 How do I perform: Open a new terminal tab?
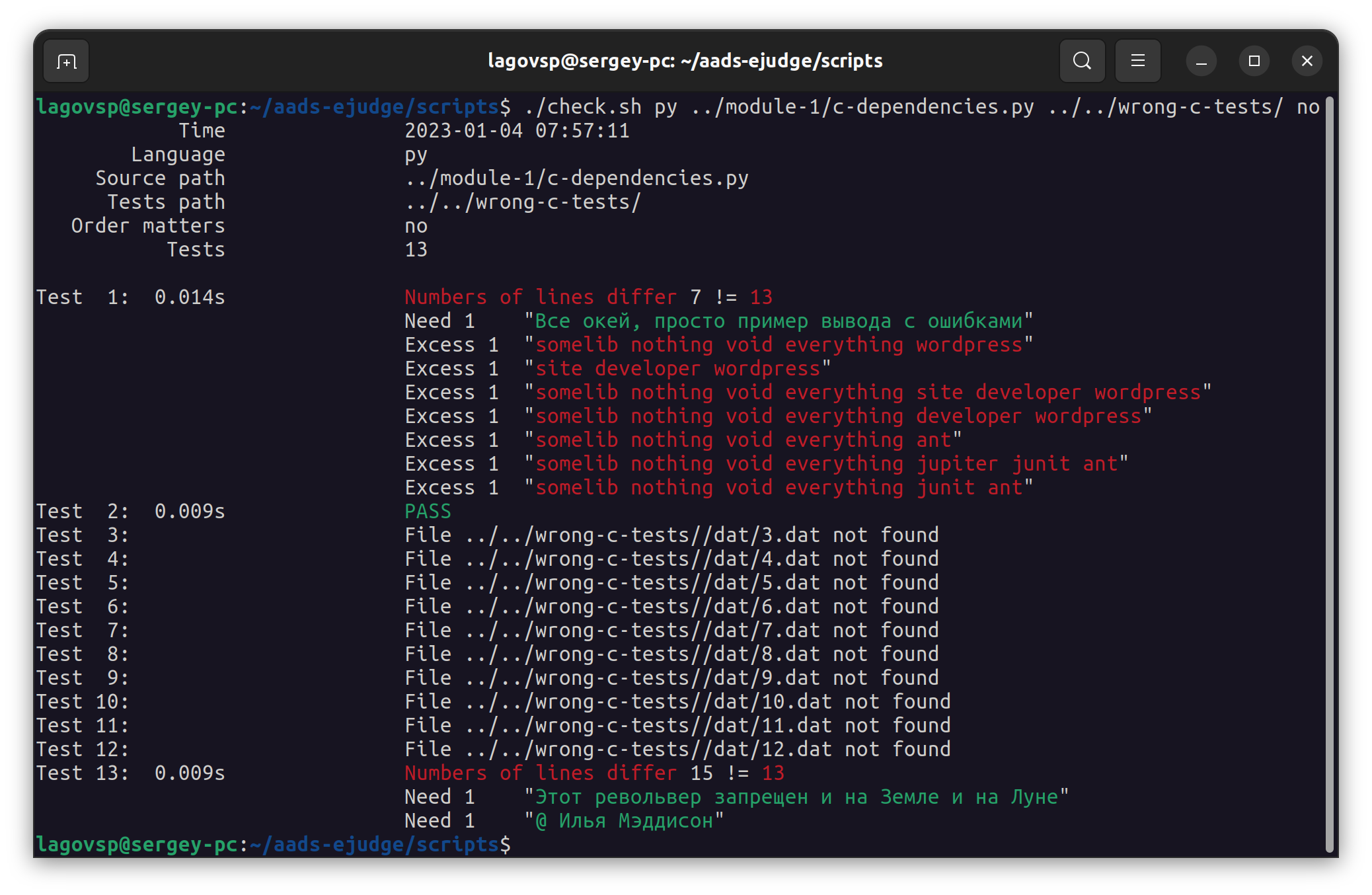click(x=66, y=61)
